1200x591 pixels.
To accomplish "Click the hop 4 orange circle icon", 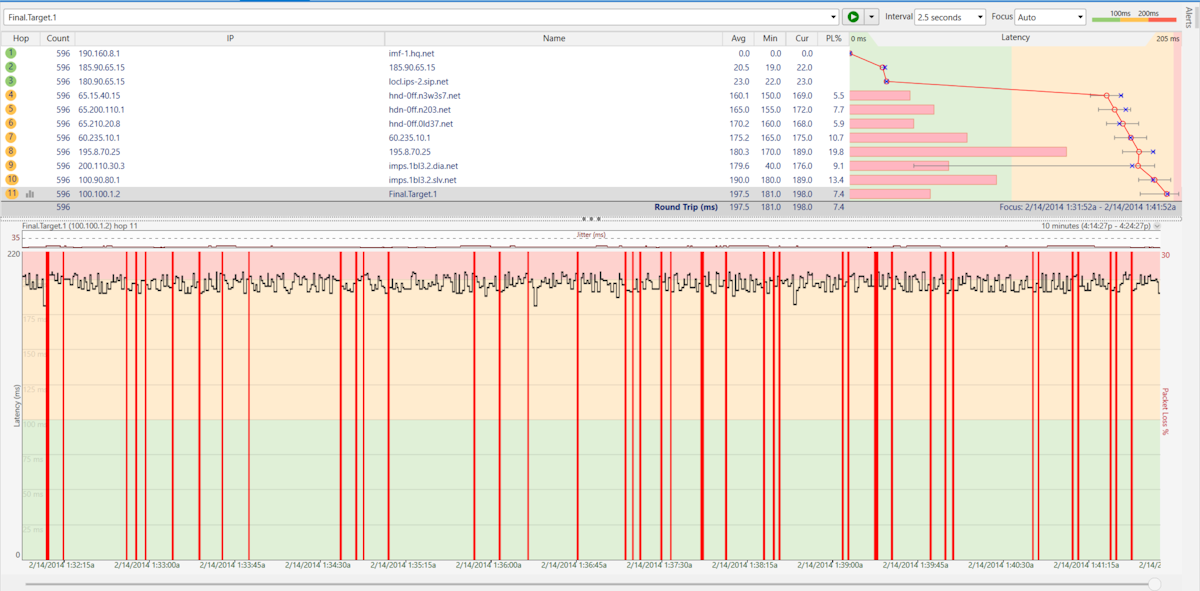I will tap(11, 95).
